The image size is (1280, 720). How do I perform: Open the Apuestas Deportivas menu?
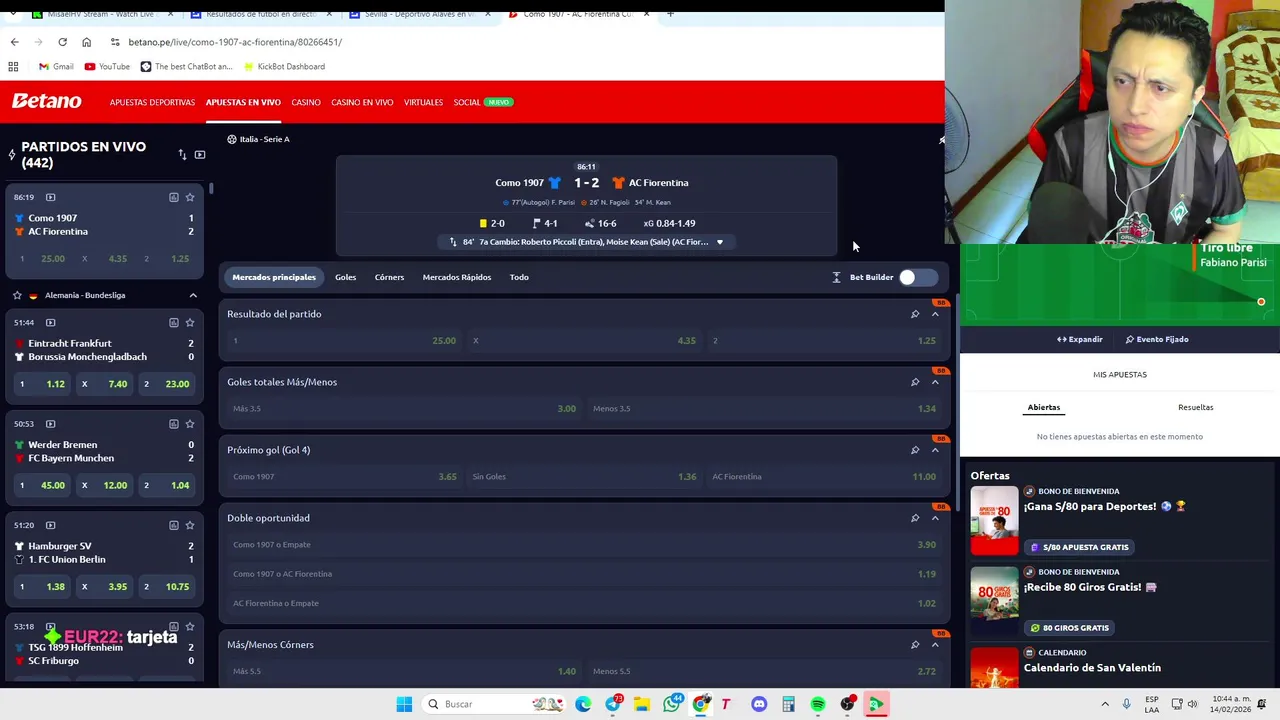tap(152, 102)
